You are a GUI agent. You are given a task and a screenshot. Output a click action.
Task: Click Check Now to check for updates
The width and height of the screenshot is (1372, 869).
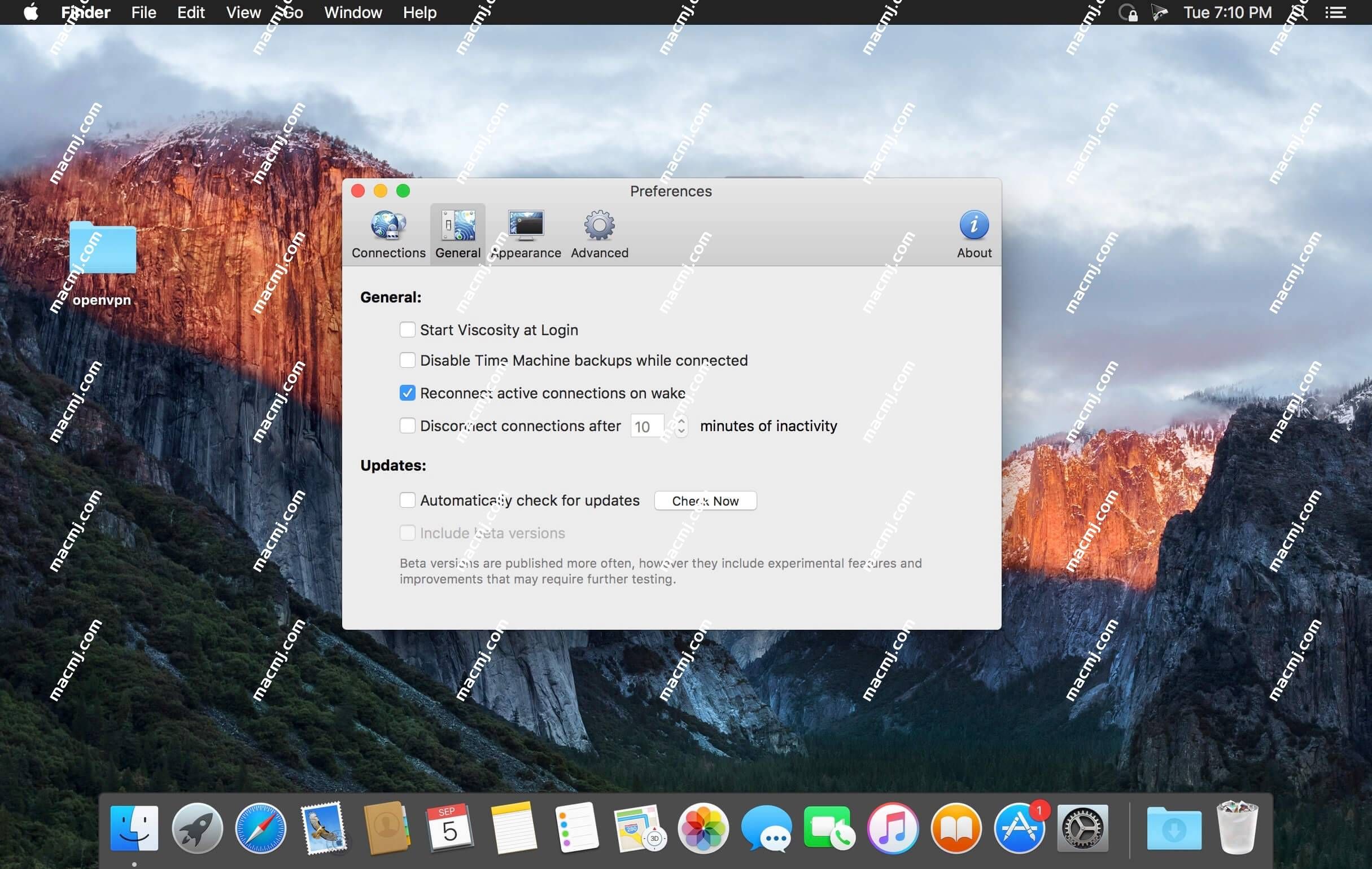tap(707, 501)
